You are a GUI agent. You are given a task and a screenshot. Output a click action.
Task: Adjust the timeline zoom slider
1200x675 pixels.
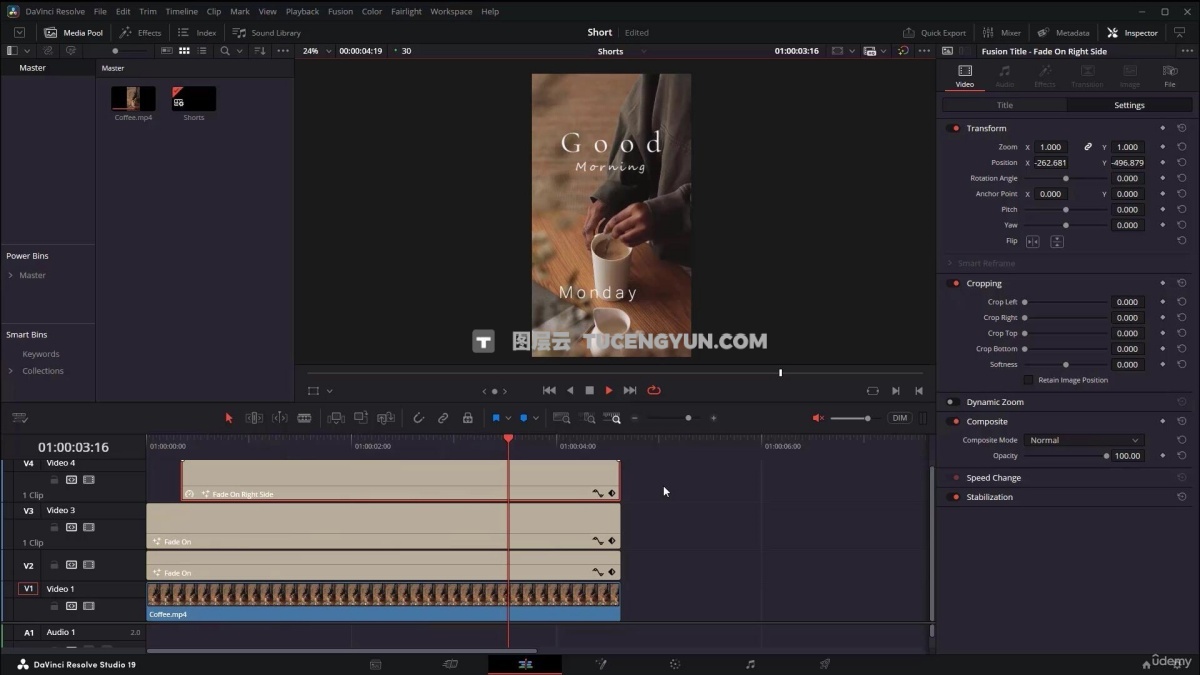(x=674, y=418)
